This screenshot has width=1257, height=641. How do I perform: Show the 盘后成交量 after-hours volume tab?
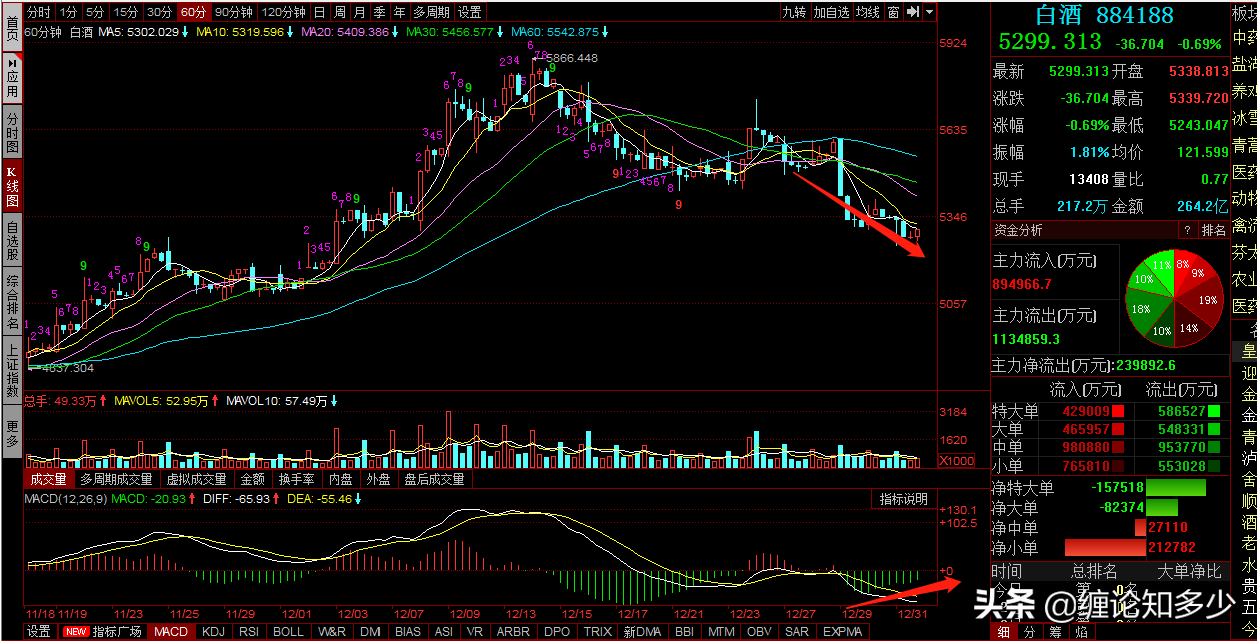pos(434,479)
